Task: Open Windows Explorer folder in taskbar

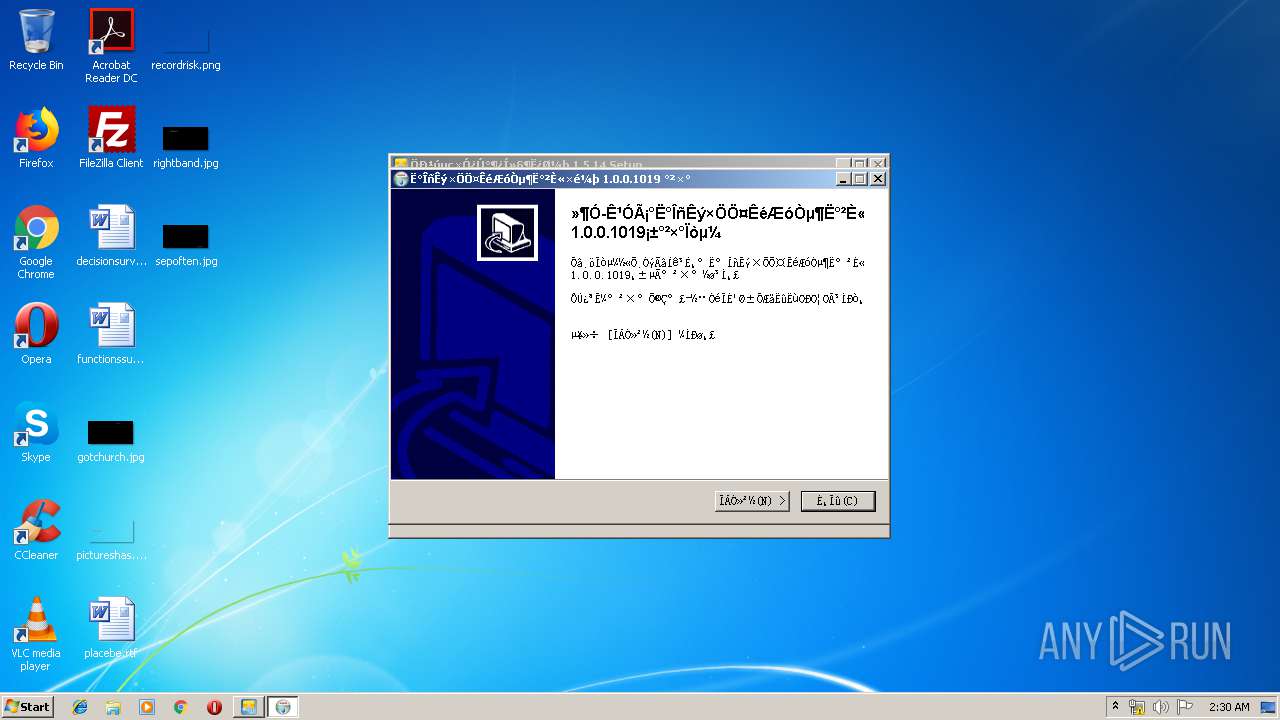Action: [113, 707]
